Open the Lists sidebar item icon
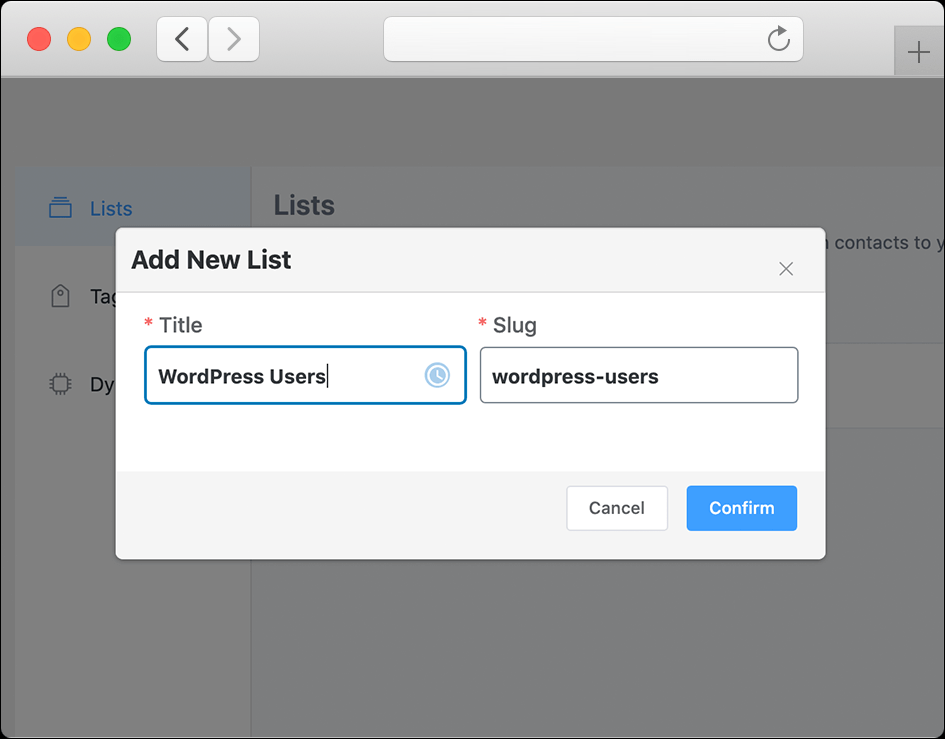The image size is (945, 739). (x=60, y=208)
